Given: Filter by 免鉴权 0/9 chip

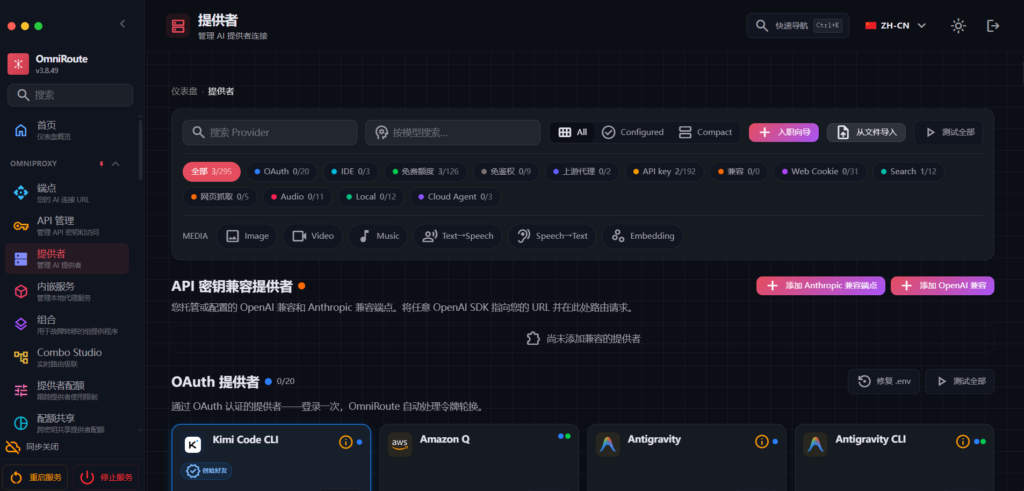Looking at the screenshot, I should [x=506, y=172].
